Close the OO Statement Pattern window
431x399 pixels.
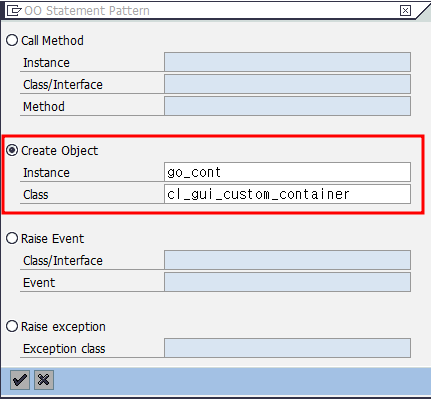point(405,11)
